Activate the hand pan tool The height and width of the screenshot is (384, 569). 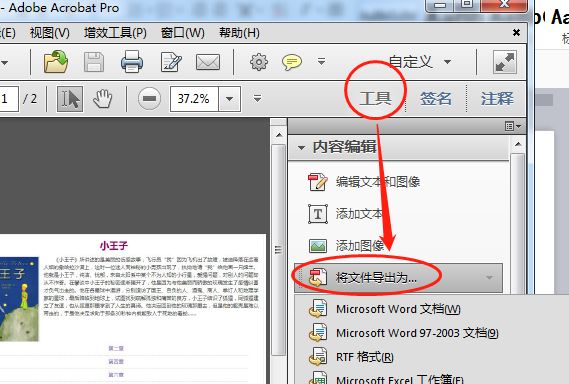(x=102, y=99)
